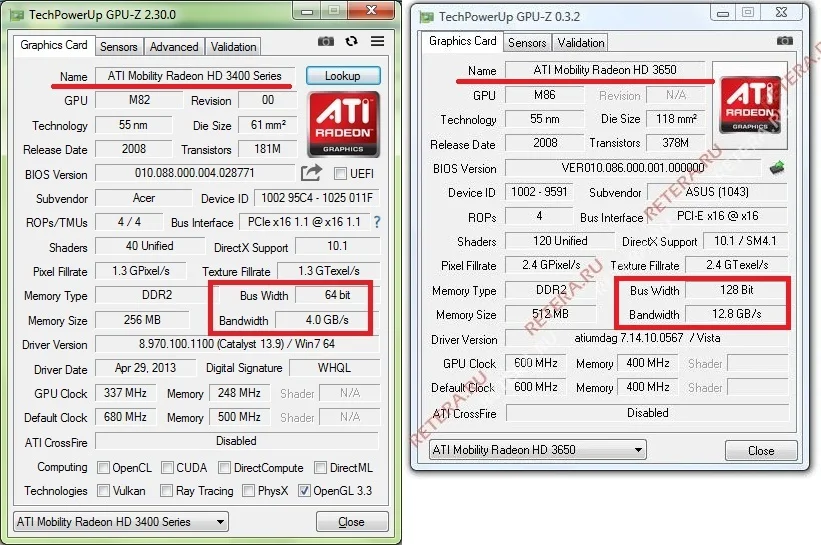Click Driver Version atiumdag 7.14.10.0567 field
The height and width of the screenshot is (545, 821).
point(647,338)
